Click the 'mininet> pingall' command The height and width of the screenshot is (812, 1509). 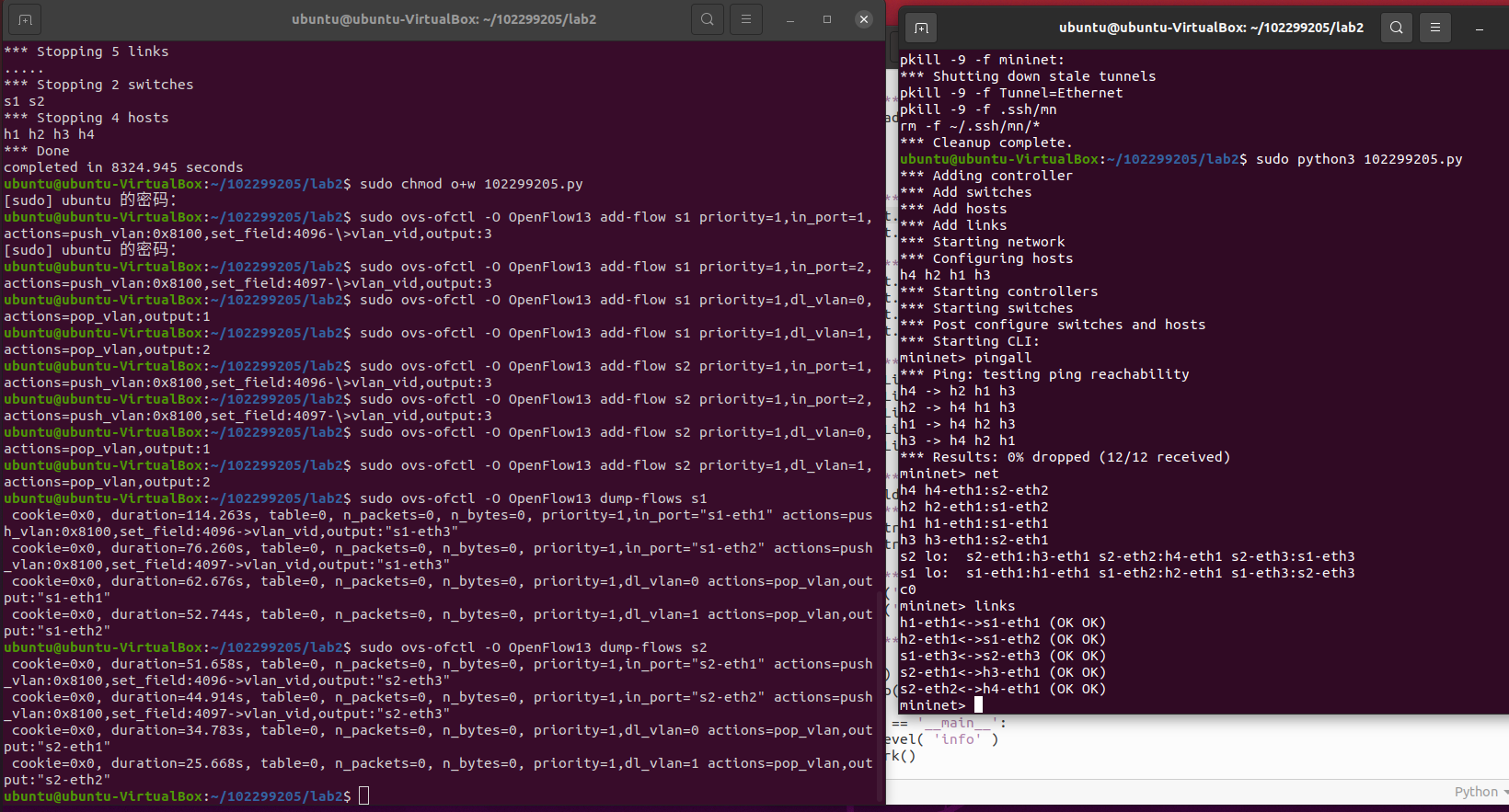966,358
